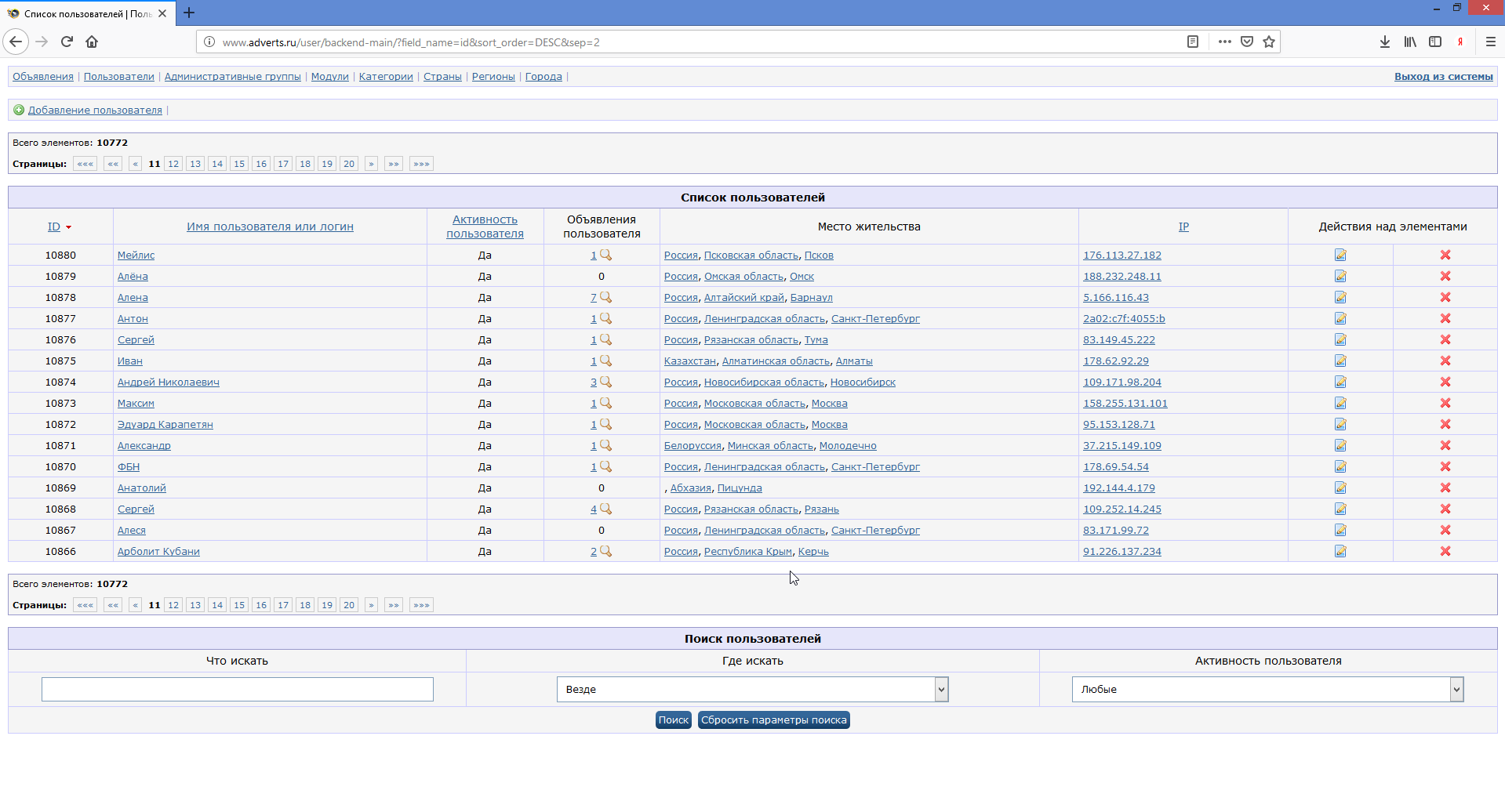
Task: Click 'Выход из системы' link
Action: pyautogui.click(x=1443, y=76)
